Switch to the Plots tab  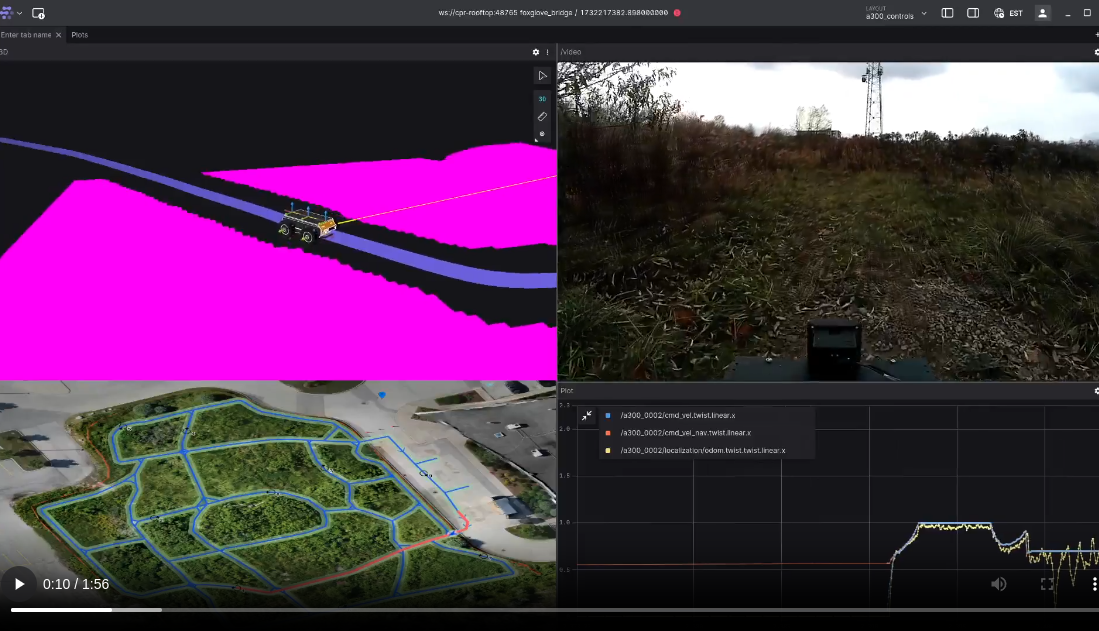(x=80, y=35)
